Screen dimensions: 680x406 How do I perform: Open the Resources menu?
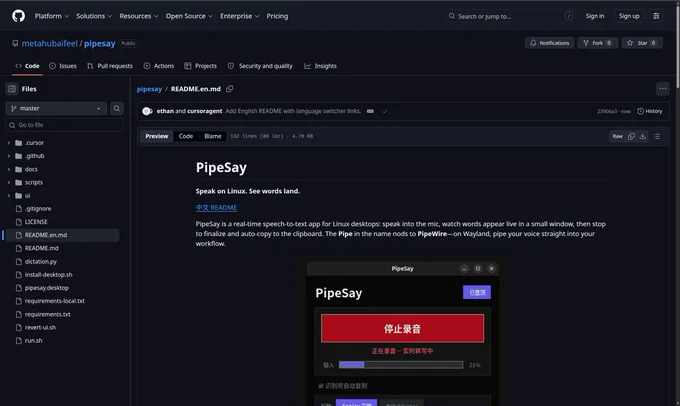tap(139, 16)
